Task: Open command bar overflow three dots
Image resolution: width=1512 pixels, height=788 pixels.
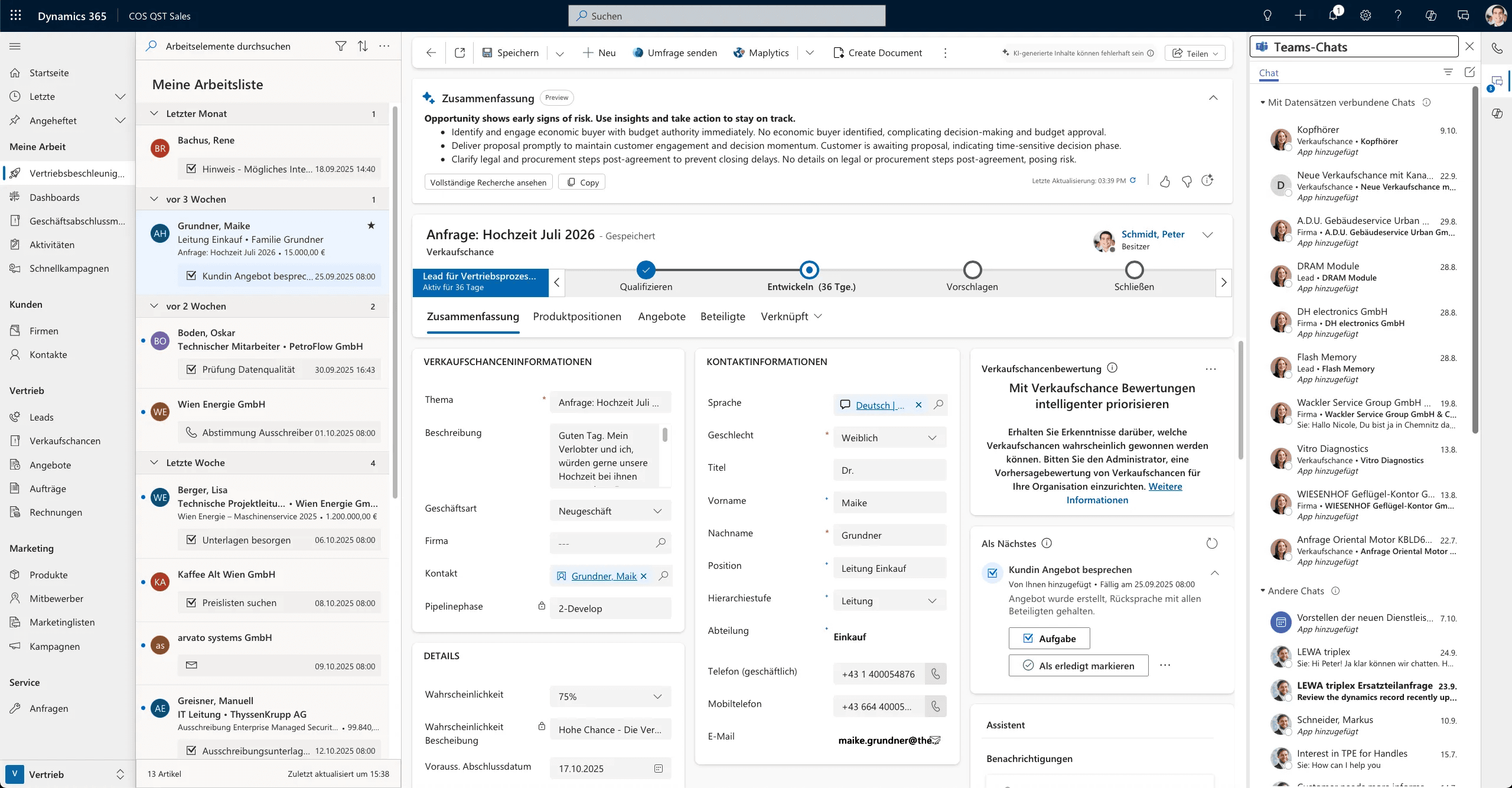Action: [x=945, y=53]
